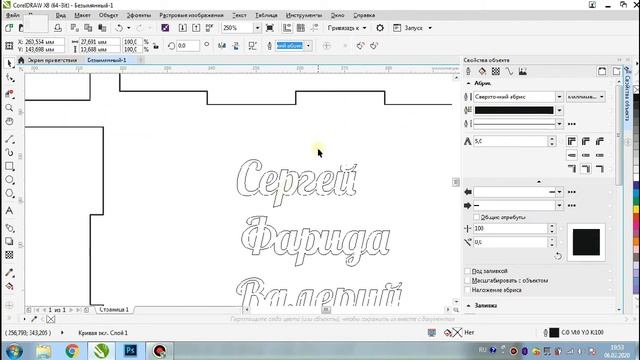Click the Undo arrow icon

(x=119, y=28)
